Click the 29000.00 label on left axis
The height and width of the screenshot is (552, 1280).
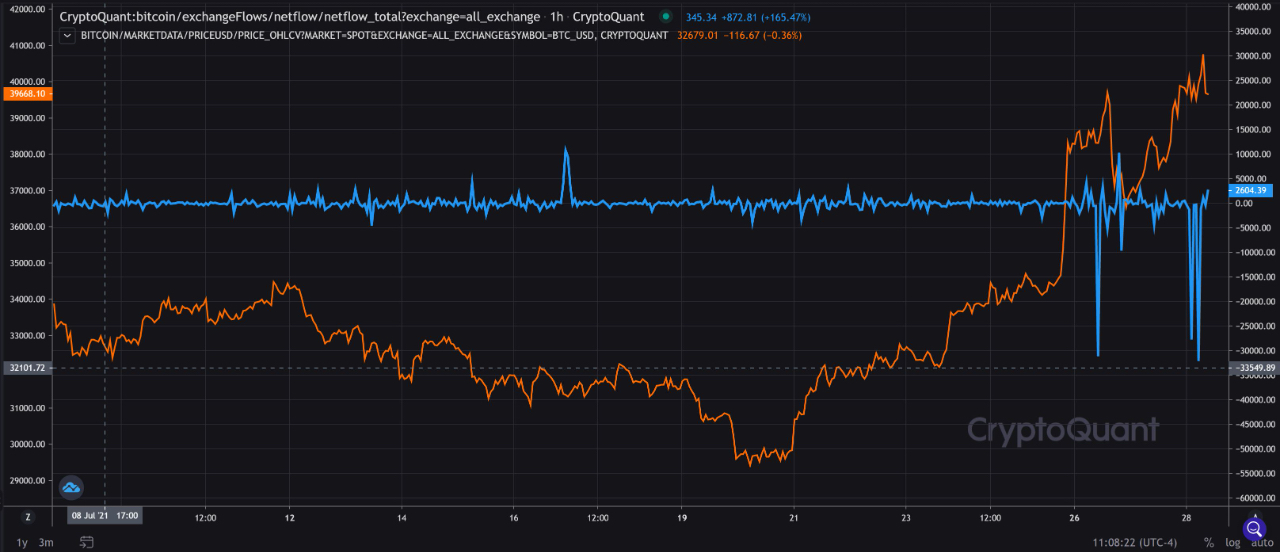click(x=27, y=481)
